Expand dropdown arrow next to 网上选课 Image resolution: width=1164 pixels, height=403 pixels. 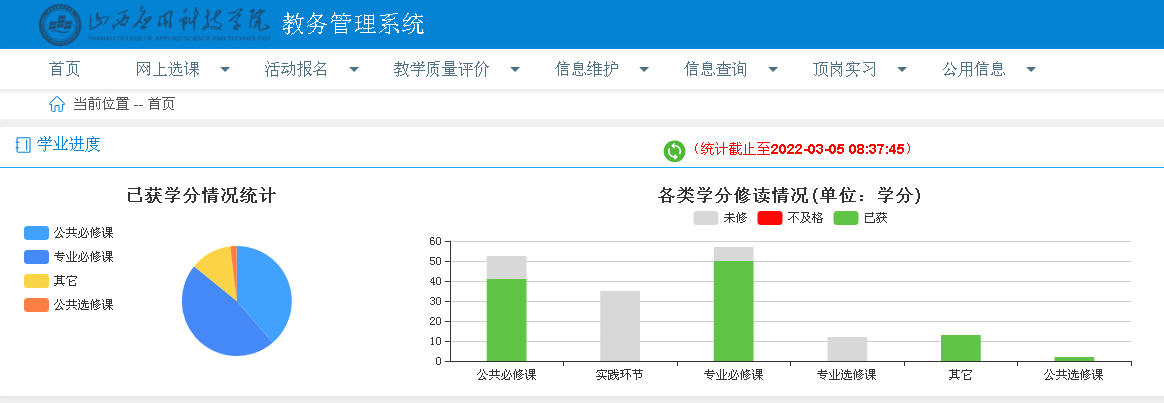coord(225,70)
